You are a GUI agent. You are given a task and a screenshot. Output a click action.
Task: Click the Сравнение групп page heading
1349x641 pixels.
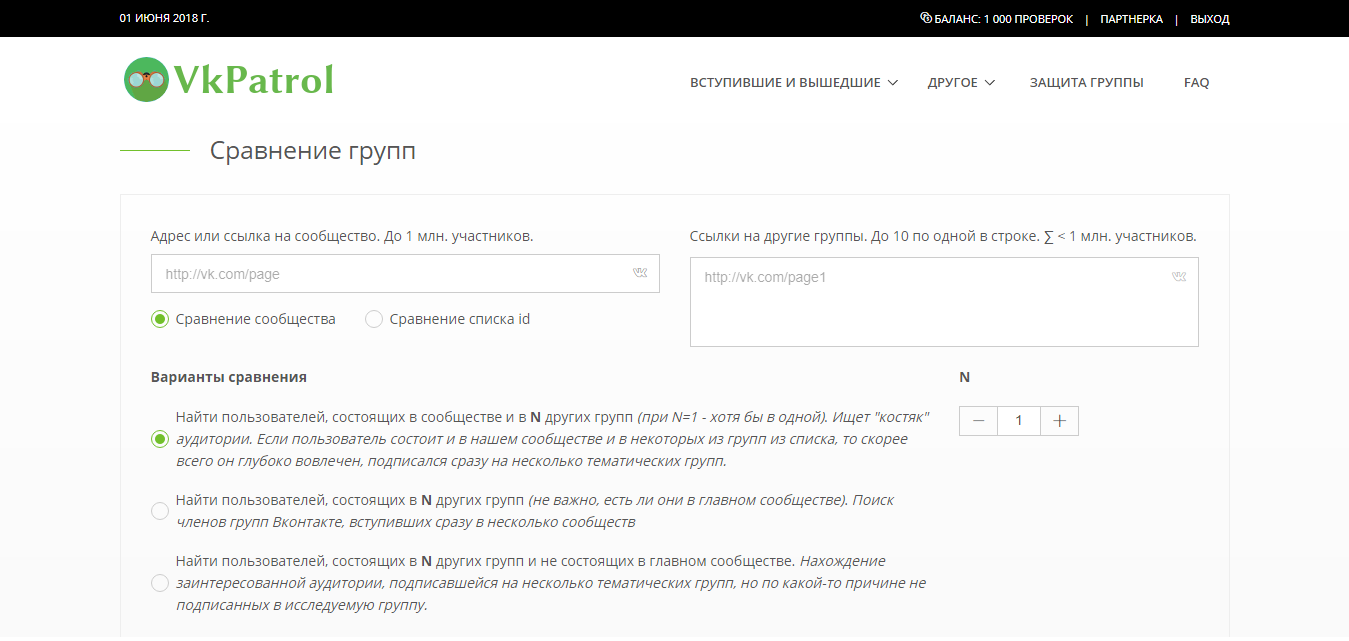pos(313,151)
